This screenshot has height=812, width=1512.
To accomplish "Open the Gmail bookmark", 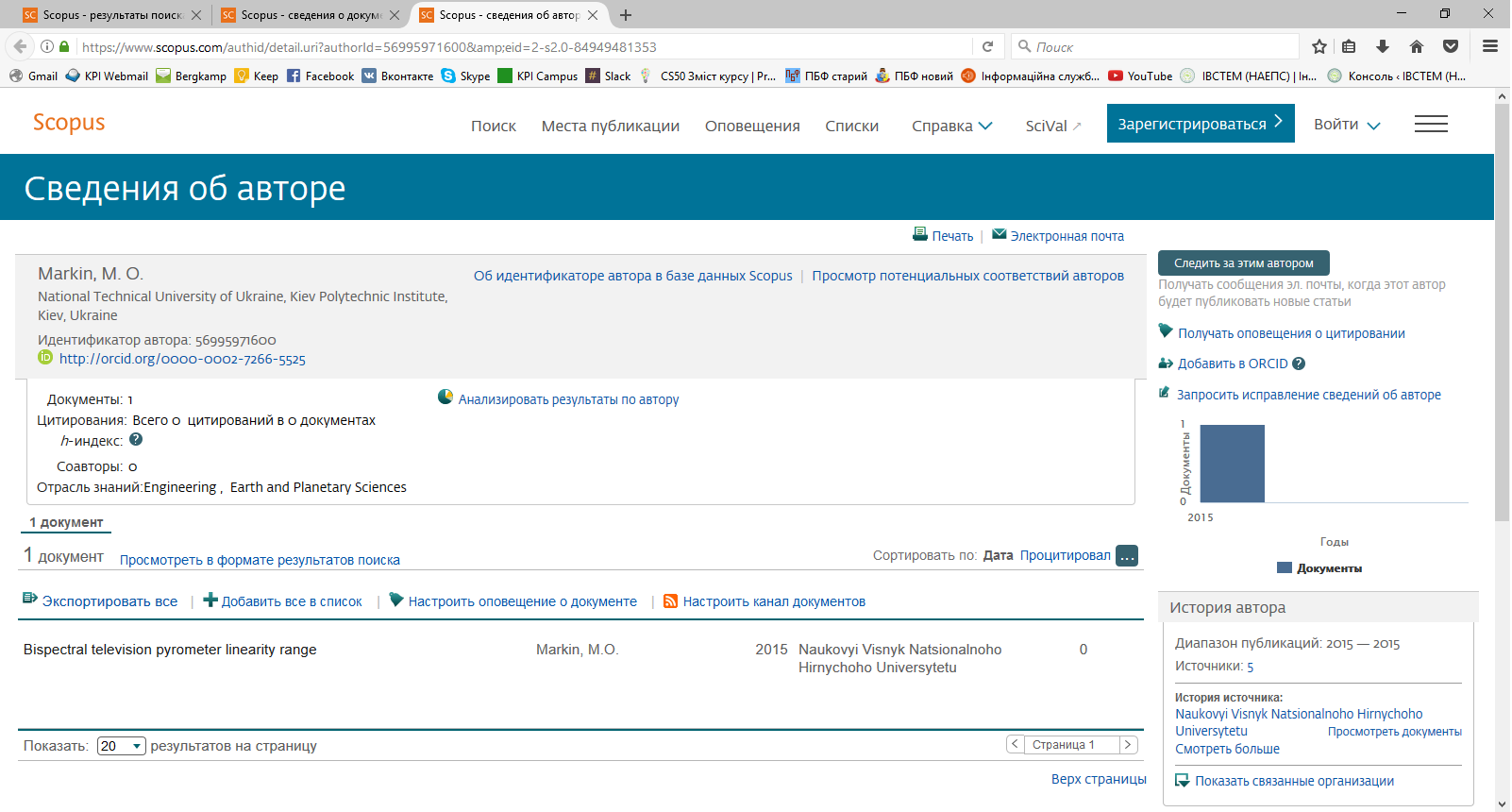I will (34, 76).
